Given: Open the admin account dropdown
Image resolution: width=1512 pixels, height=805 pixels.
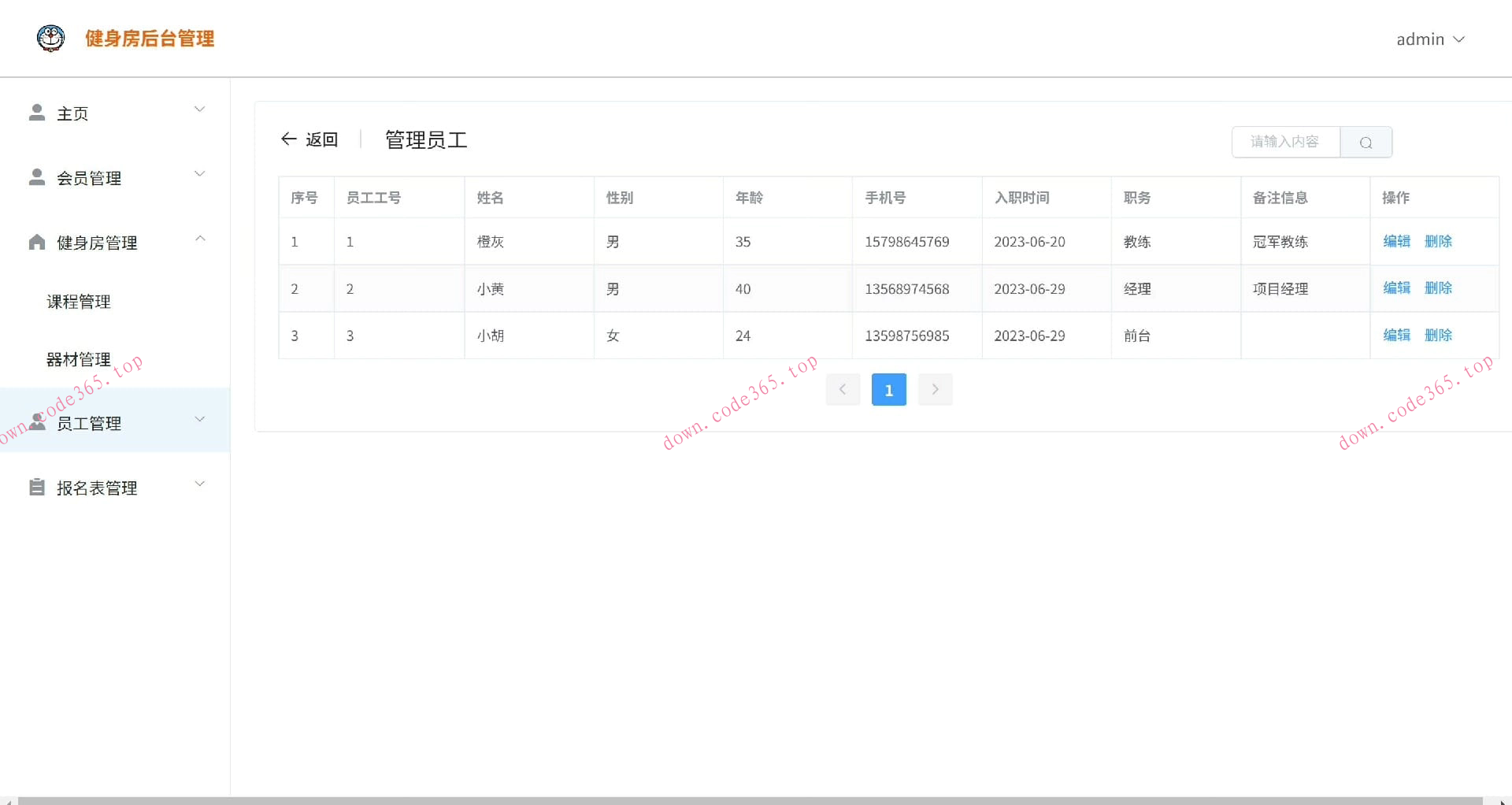Looking at the screenshot, I should point(1430,39).
